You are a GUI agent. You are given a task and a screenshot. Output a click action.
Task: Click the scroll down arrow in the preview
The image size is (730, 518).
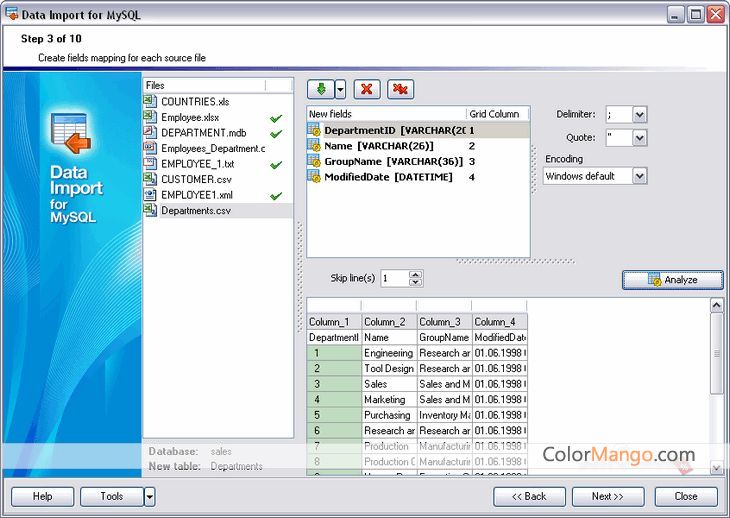click(x=716, y=468)
